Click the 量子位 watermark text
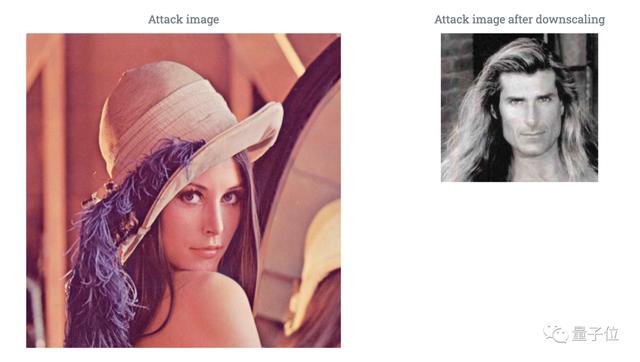Viewport: 640px width, 362px height. coord(596,334)
